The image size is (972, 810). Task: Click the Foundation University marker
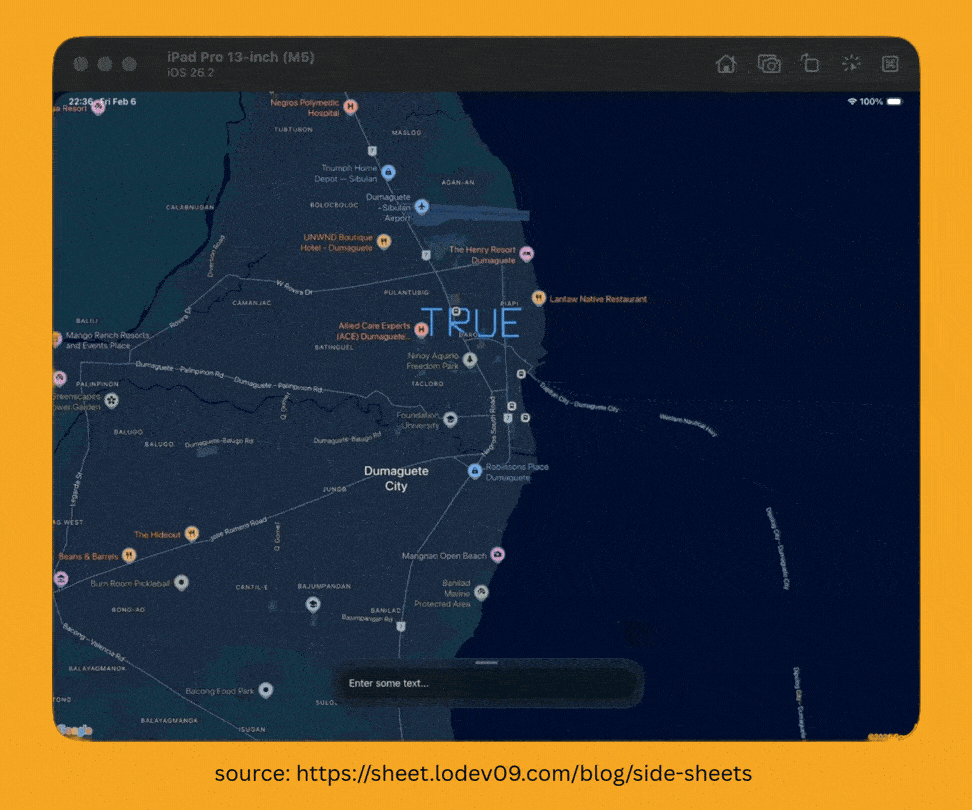[x=451, y=419]
